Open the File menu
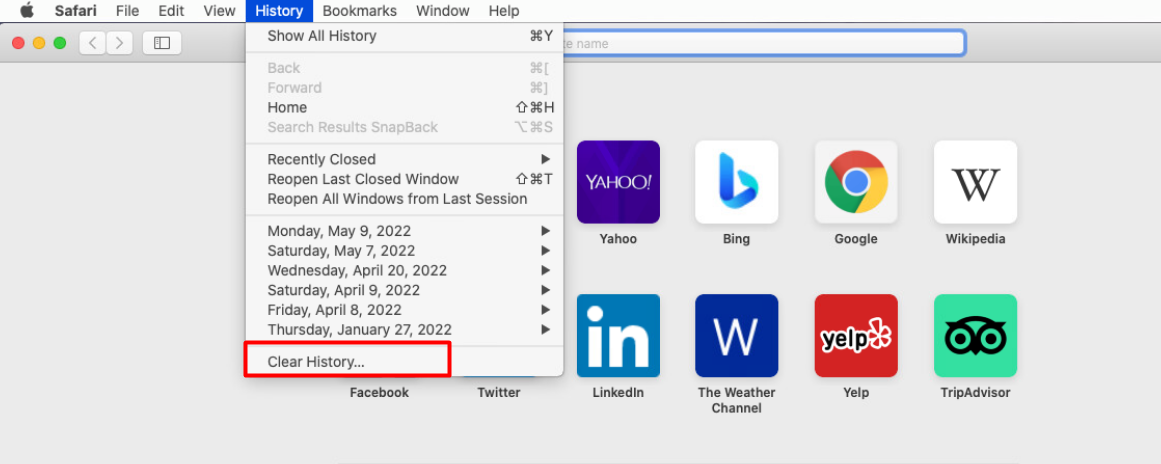Image resolution: width=1161 pixels, height=464 pixels. point(127,11)
